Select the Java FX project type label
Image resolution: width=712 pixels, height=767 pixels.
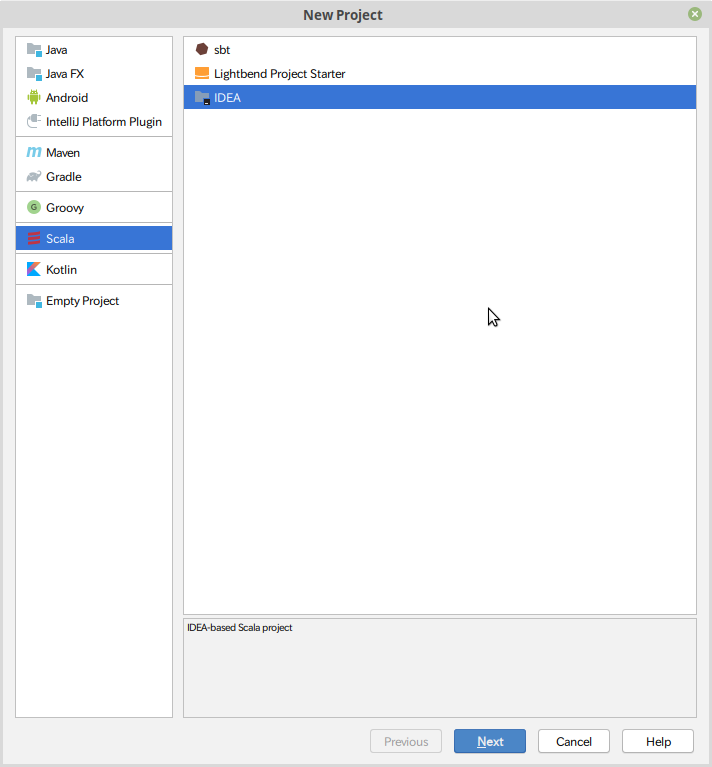[65, 74]
